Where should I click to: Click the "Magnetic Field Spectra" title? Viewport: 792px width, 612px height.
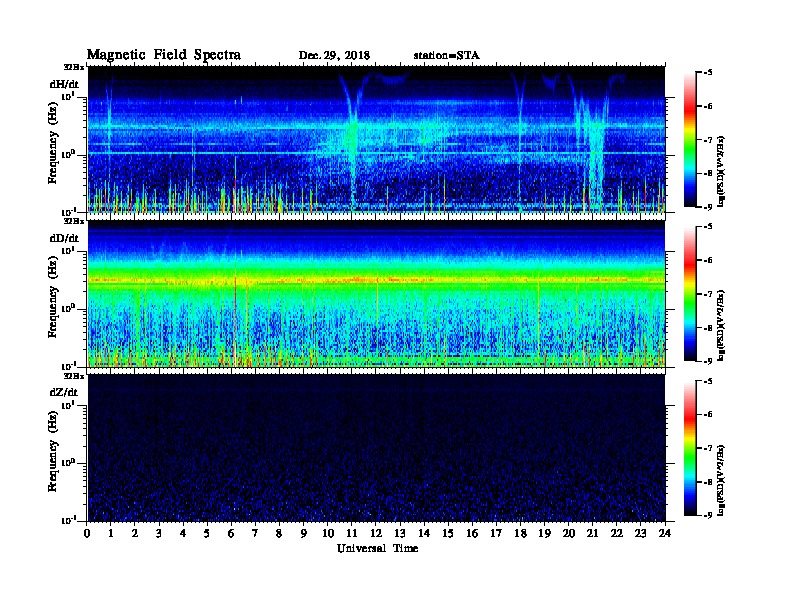164,55
